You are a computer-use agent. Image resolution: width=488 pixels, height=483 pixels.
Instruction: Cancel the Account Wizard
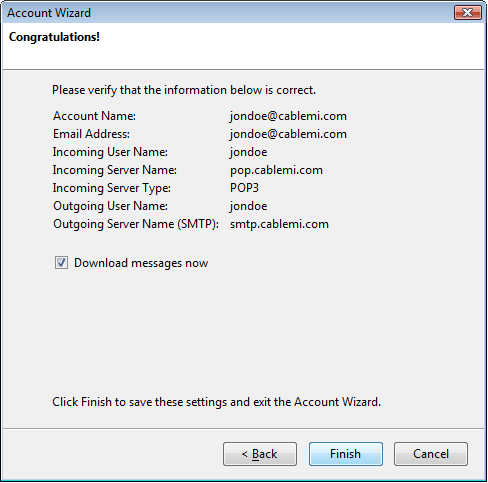tap(431, 454)
